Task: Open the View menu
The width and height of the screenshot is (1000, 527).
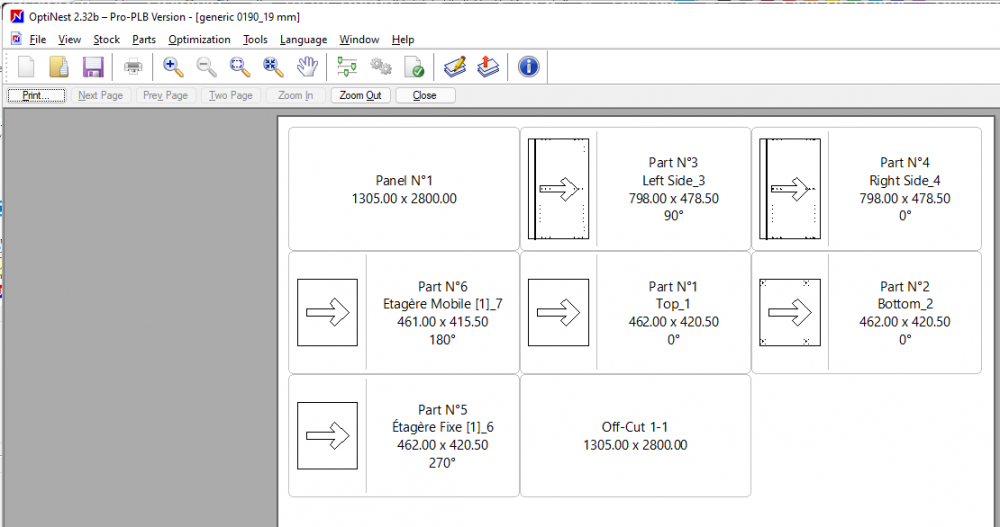Action: 70,40
